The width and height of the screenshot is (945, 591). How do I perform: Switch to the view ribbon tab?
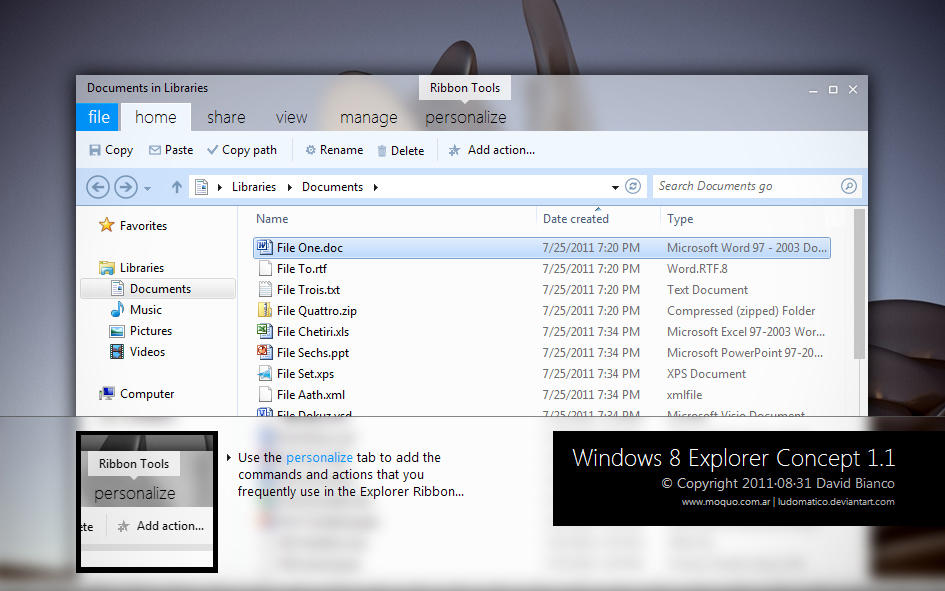coord(291,117)
